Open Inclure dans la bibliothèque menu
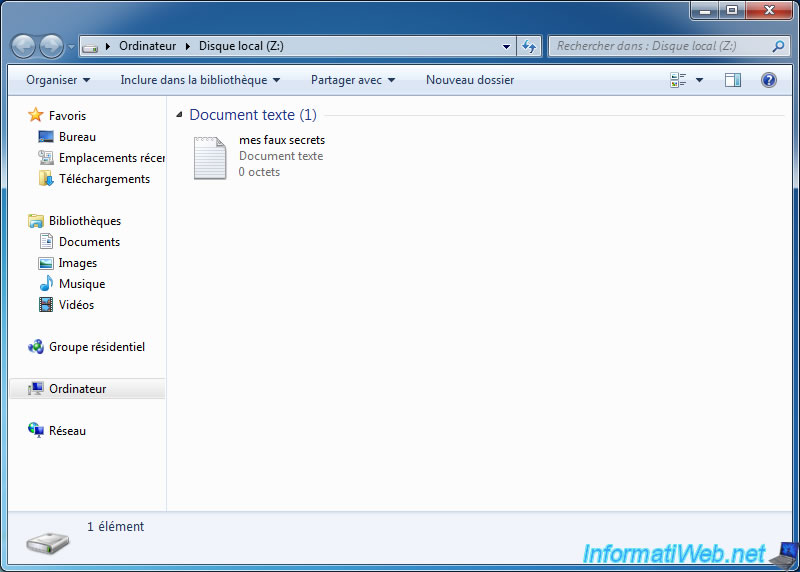This screenshot has width=800, height=572. [200, 80]
